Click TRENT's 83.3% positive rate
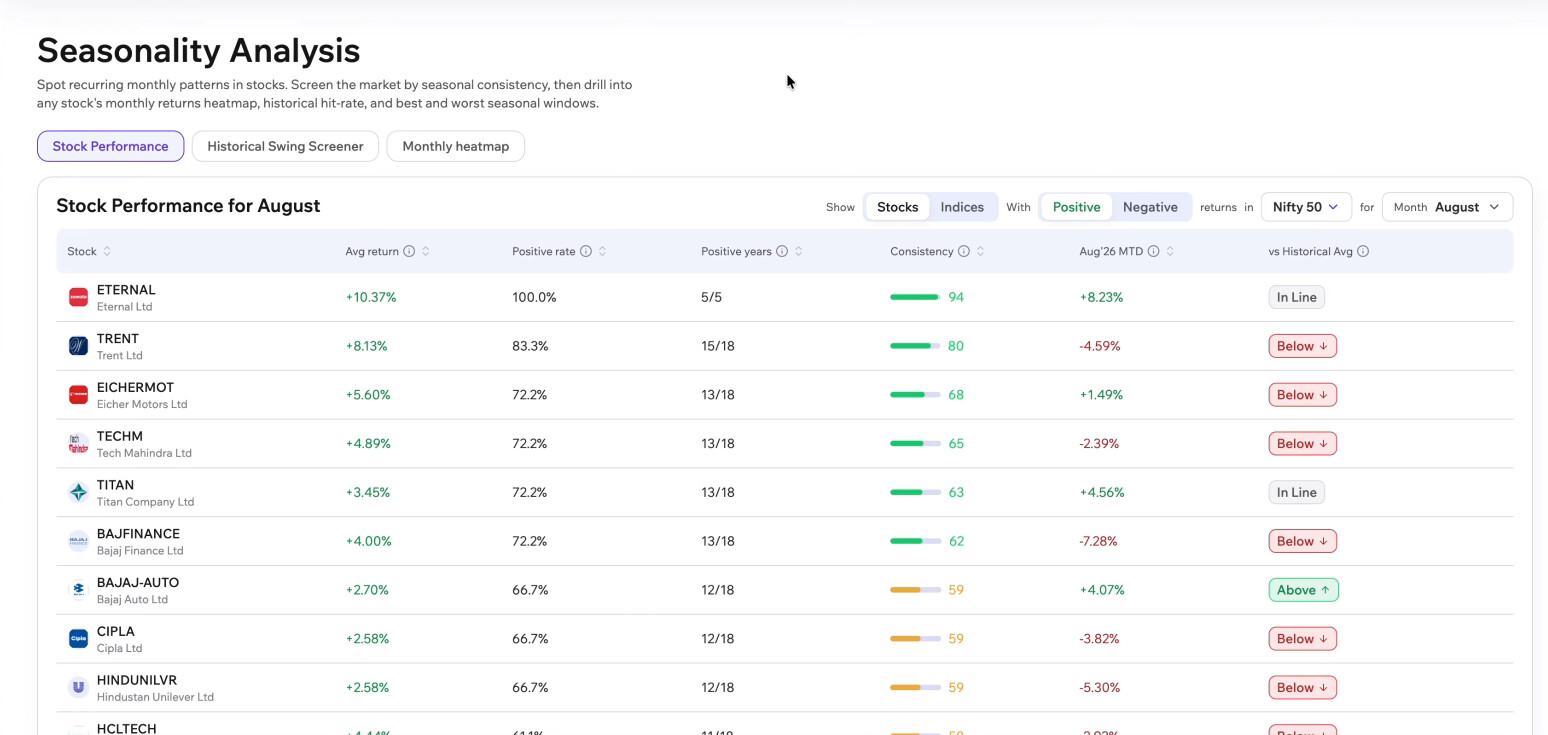 point(530,346)
